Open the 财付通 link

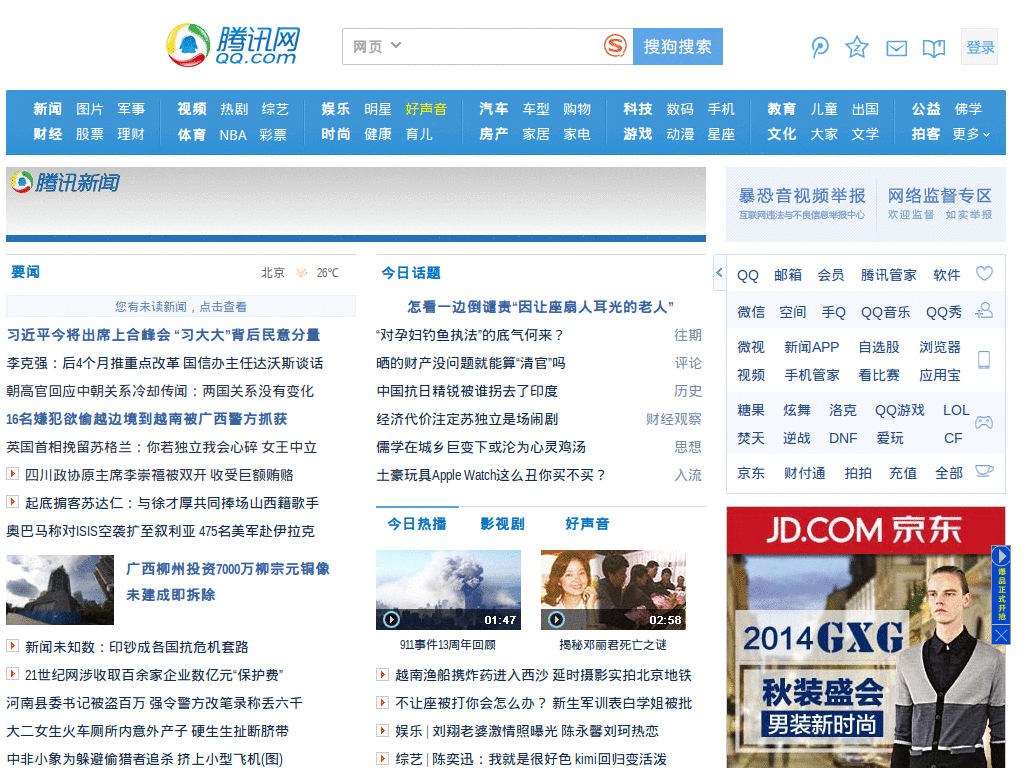(805, 473)
